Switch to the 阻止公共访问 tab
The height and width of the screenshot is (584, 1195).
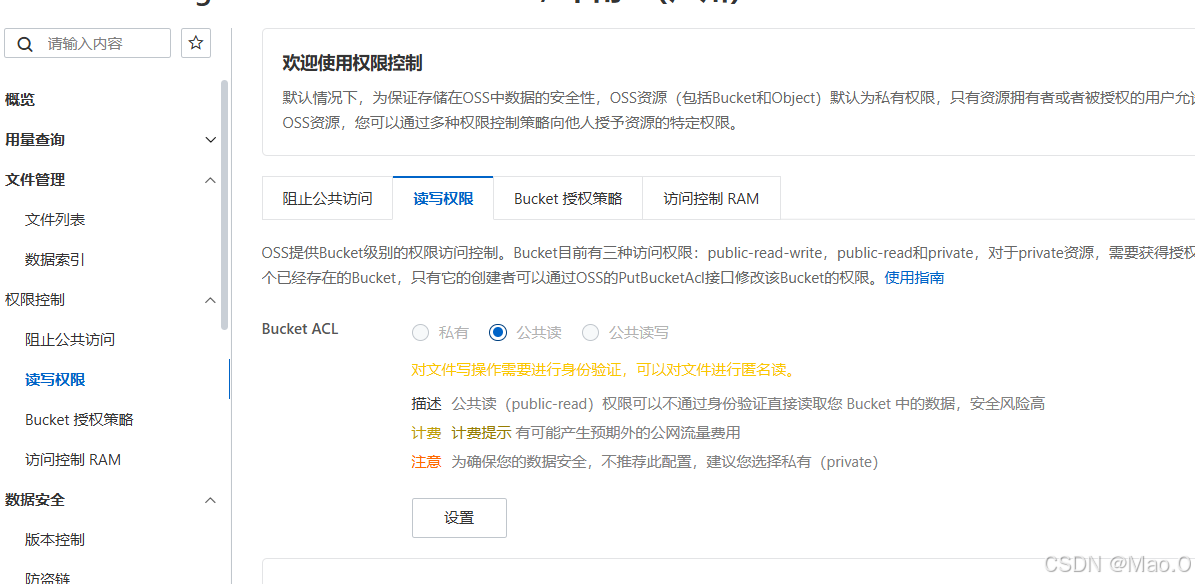(x=328, y=198)
